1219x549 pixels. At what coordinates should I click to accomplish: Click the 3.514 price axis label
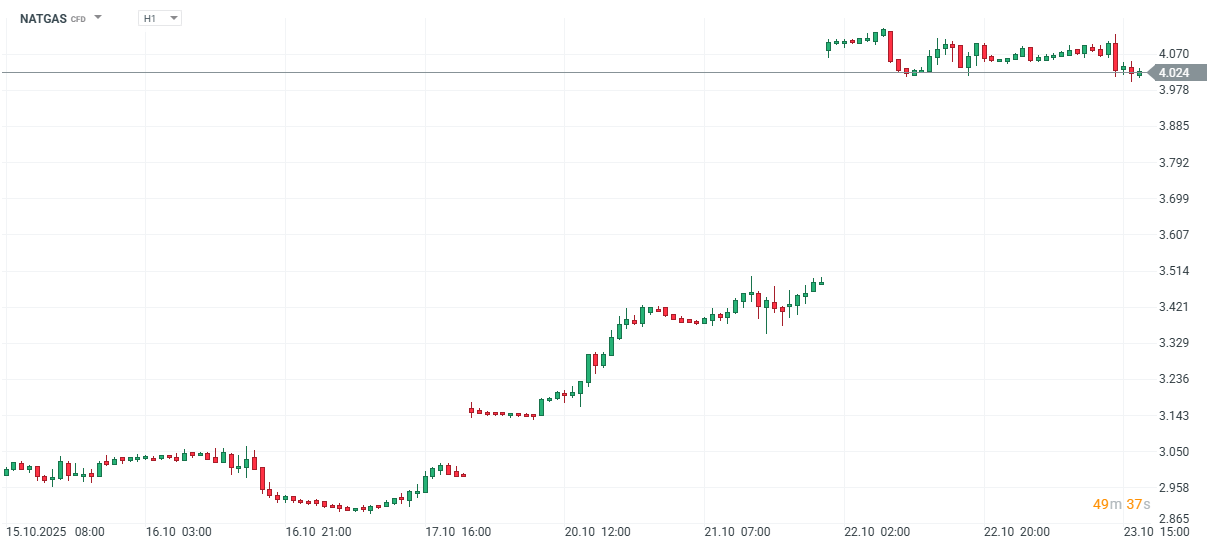[1173, 271]
